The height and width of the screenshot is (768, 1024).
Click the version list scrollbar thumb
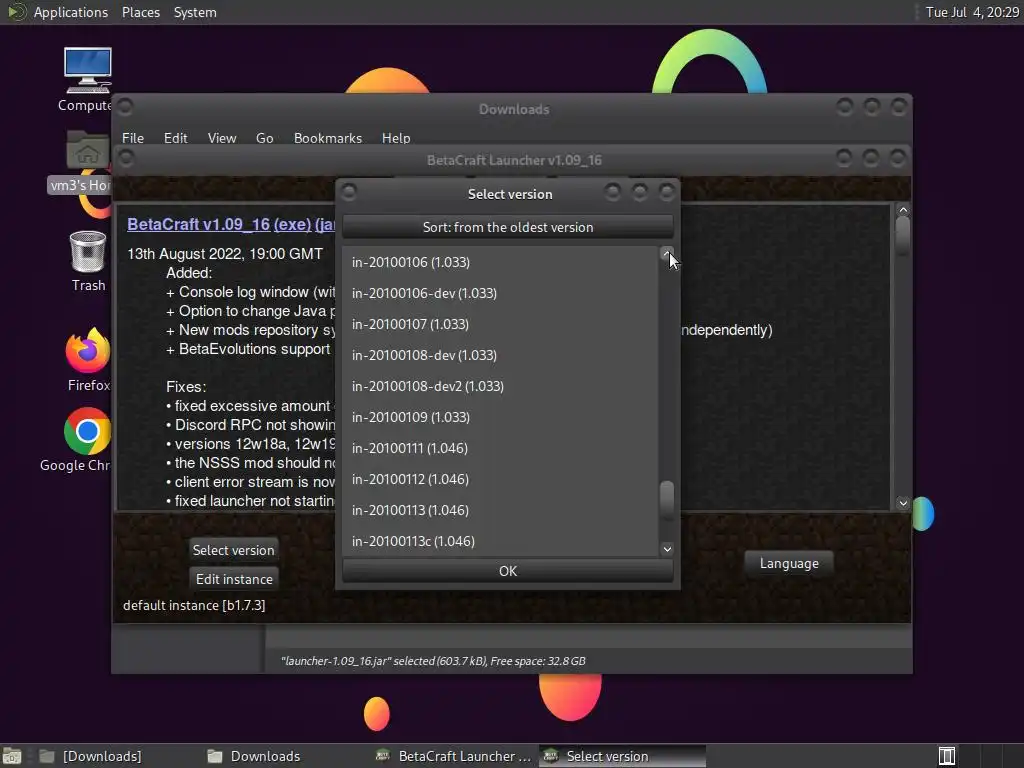pos(667,499)
